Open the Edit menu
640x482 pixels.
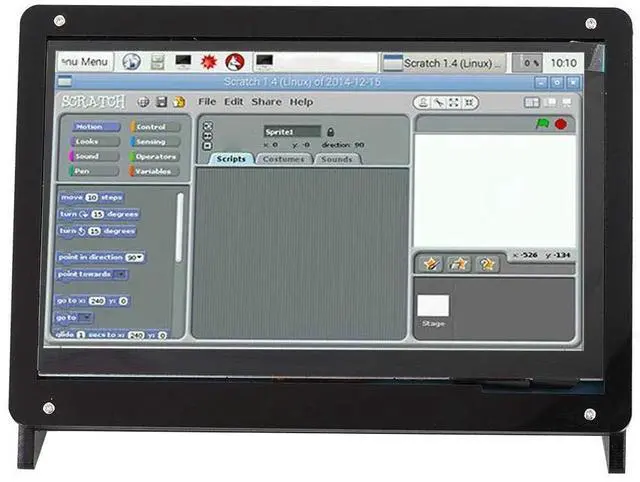pos(233,102)
